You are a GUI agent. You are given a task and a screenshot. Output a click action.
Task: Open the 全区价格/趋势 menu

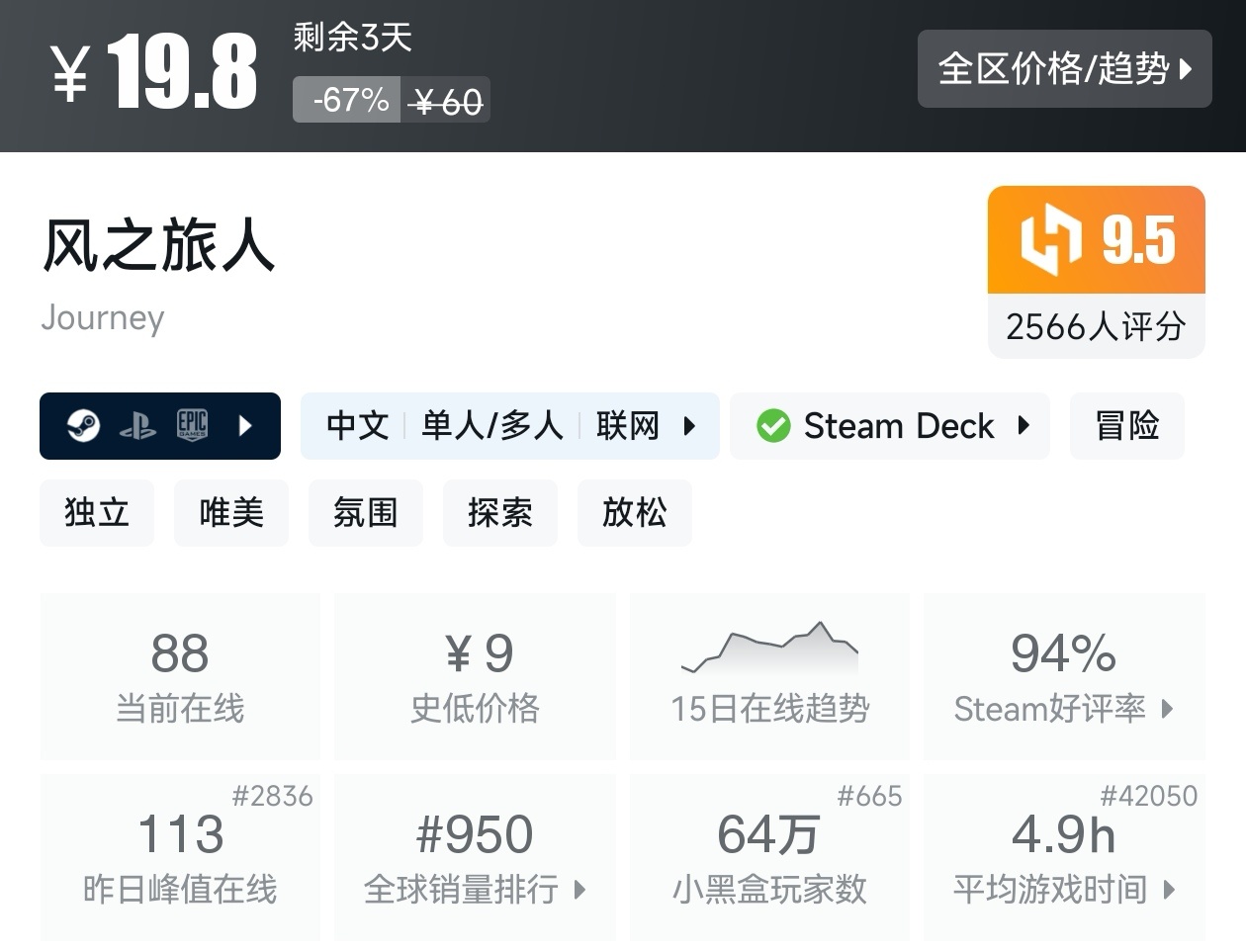pos(1065,68)
